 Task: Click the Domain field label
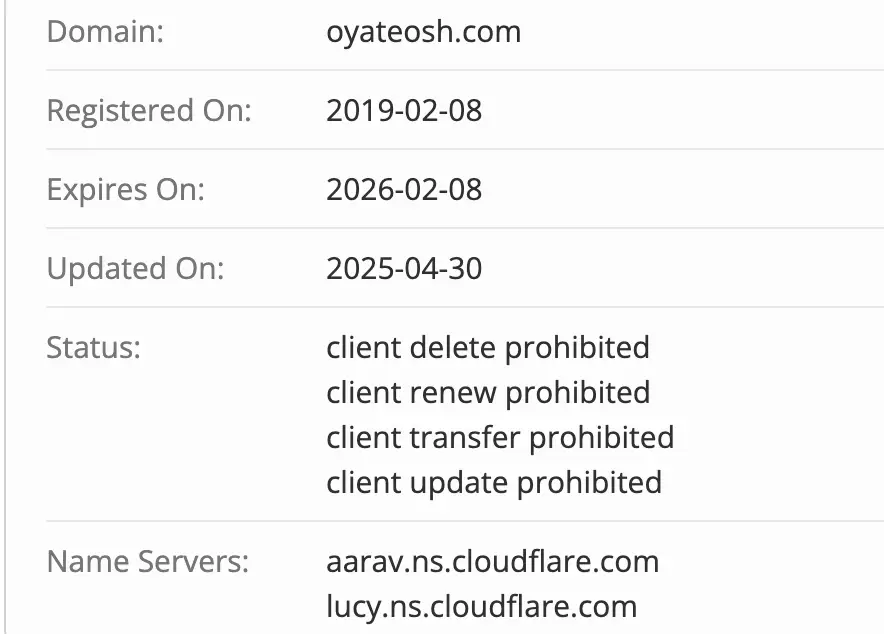pos(105,31)
